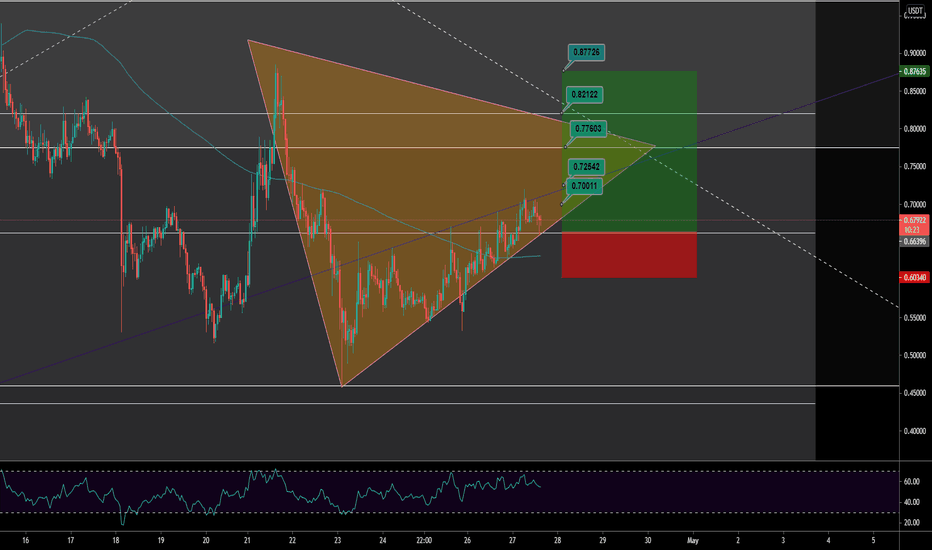
Task: Click date 30 on time axis
Action: (x=648, y=540)
